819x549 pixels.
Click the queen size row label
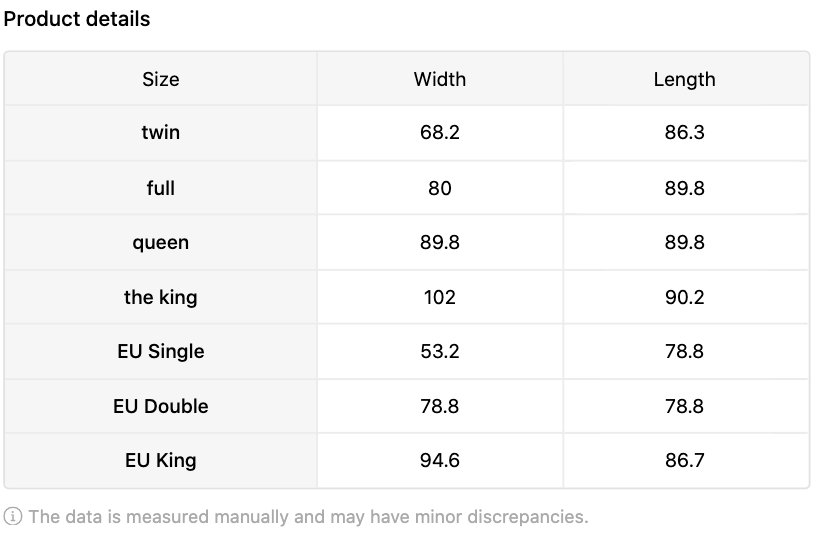(160, 243)
